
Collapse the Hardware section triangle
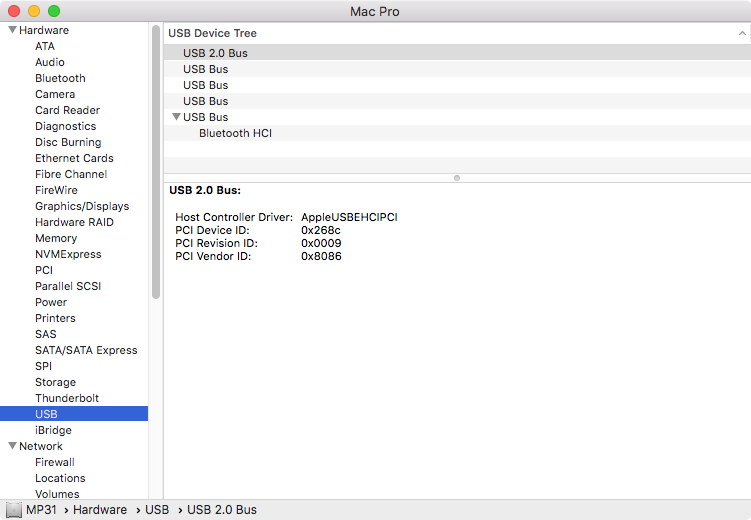(12, 30)
